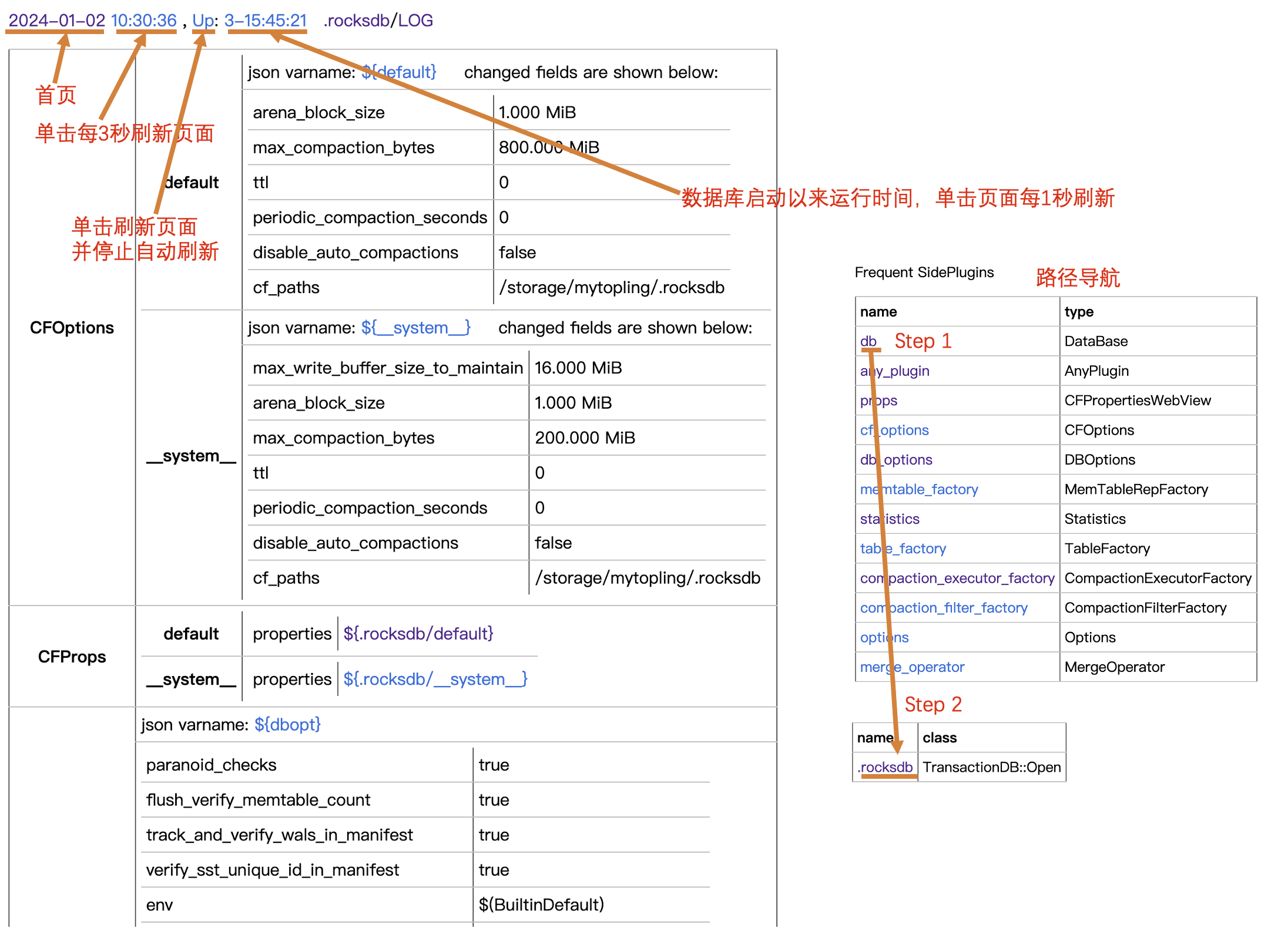Open the cf_options link
The height and width of the screenshot is (935, 1288).
pyautogui.click(x=894, y=430)
